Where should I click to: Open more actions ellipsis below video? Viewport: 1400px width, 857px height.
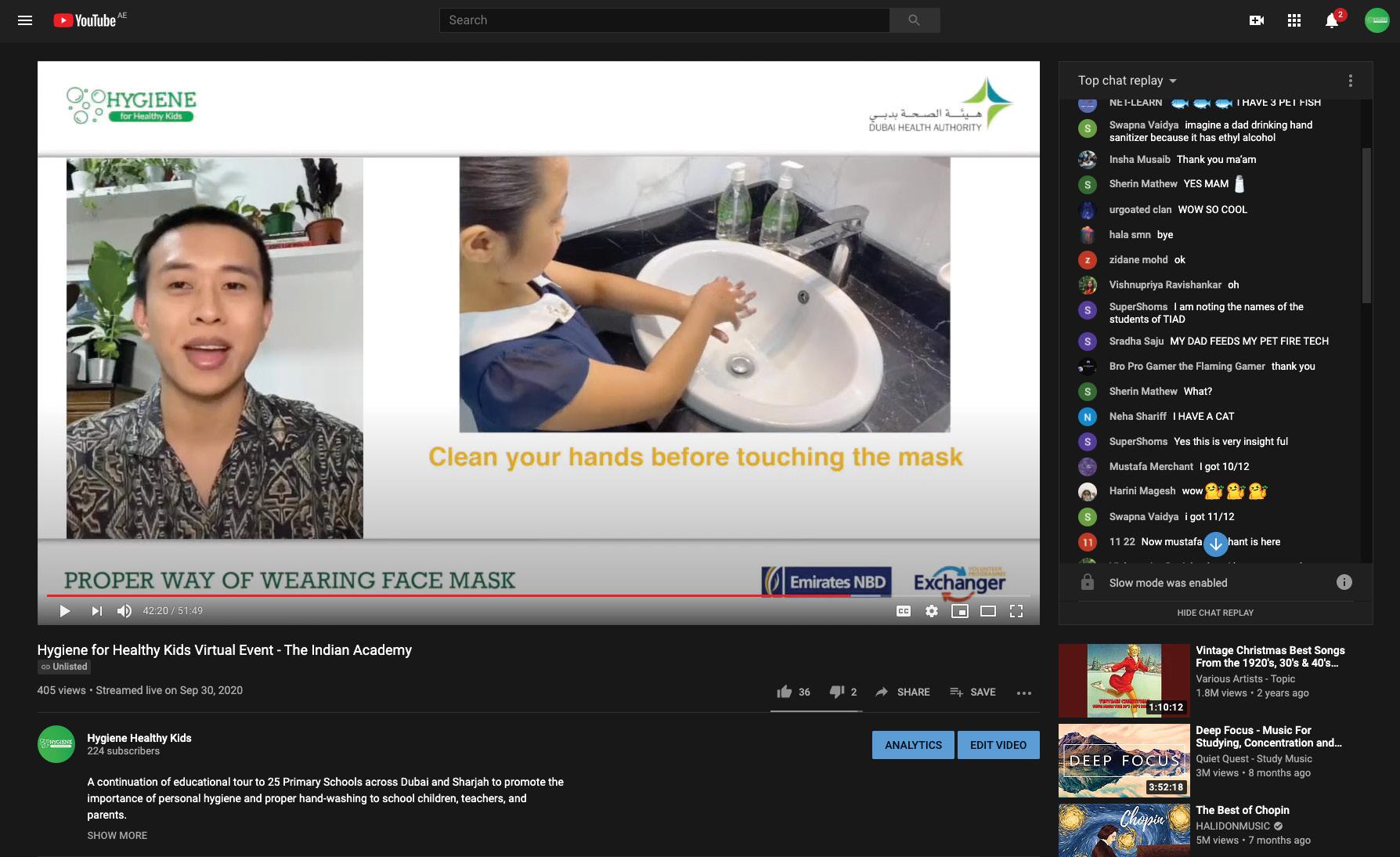pos(1023,692)
